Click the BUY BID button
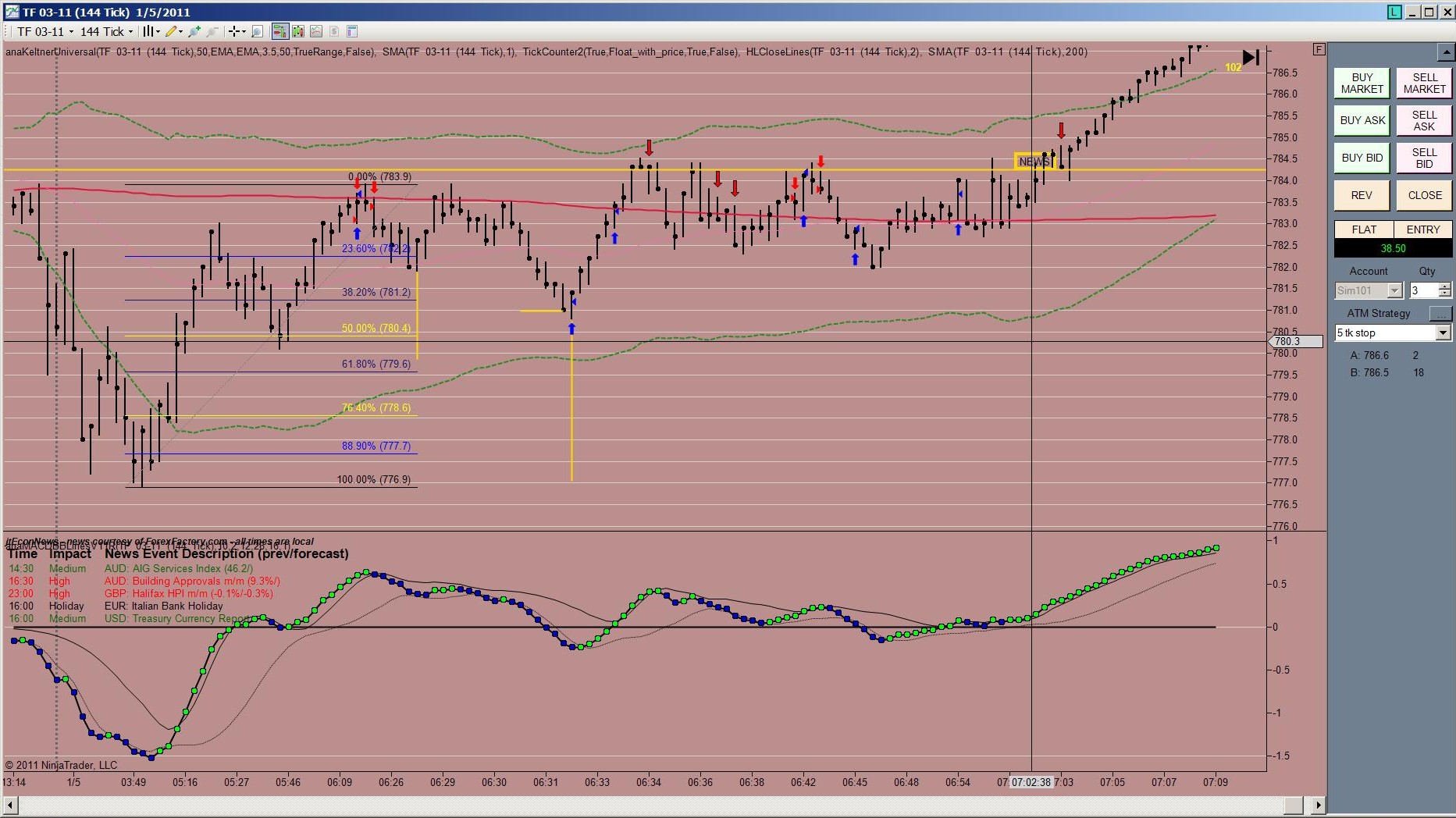This screenshot has width=1456, height=818. pyautogui.click(x=1362, y=158)
